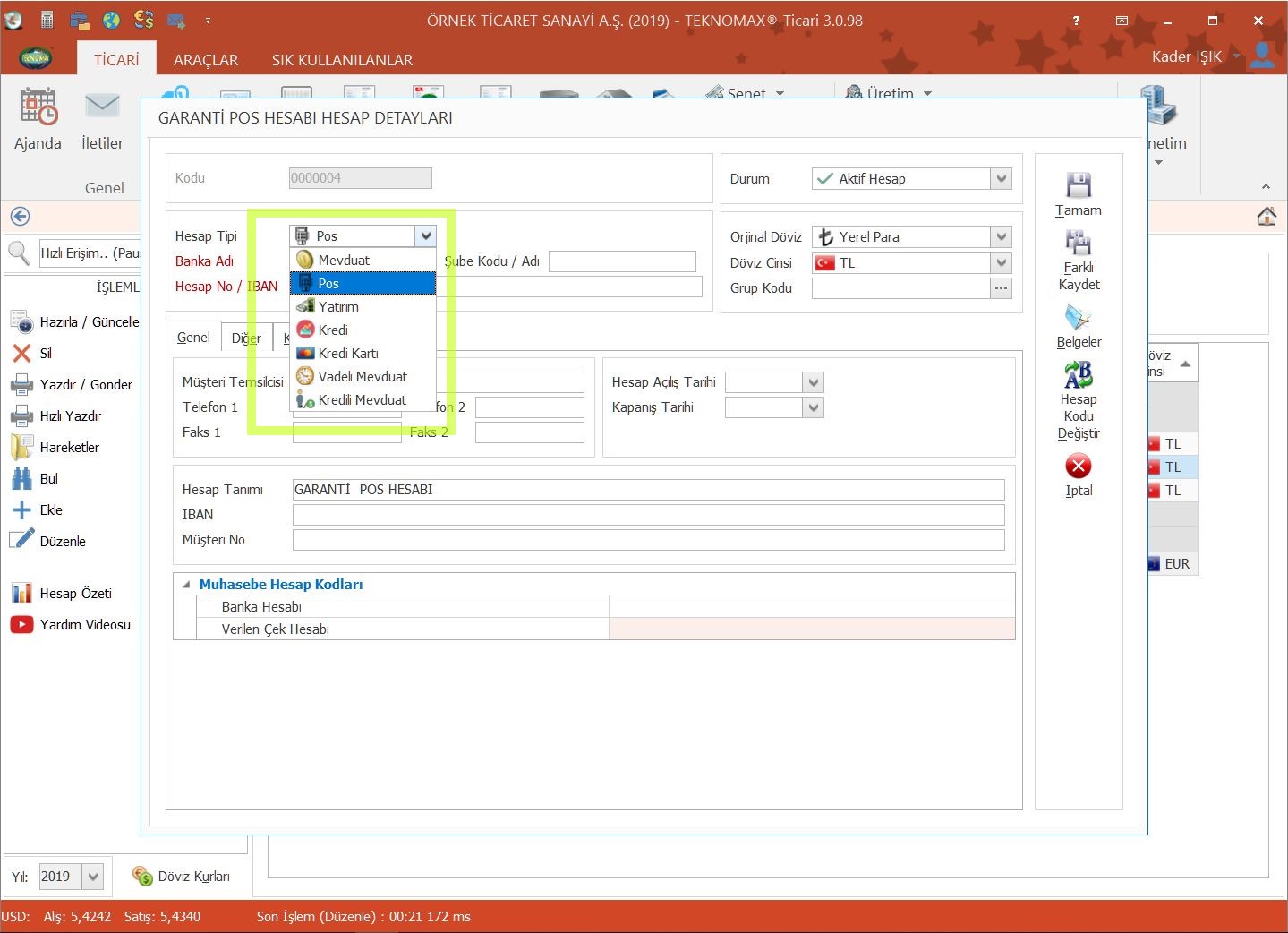
Task: Click Sil to delete the record
Action: point(31,353)
